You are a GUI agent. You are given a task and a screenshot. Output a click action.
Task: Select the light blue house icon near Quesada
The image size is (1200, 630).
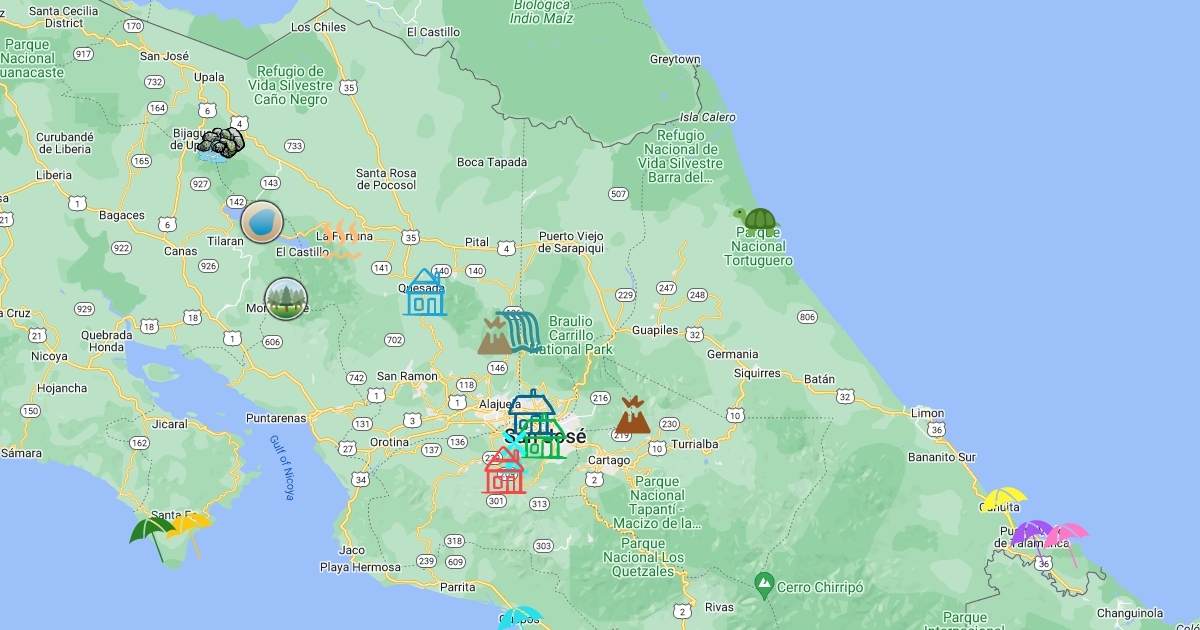tap(425, 292)
